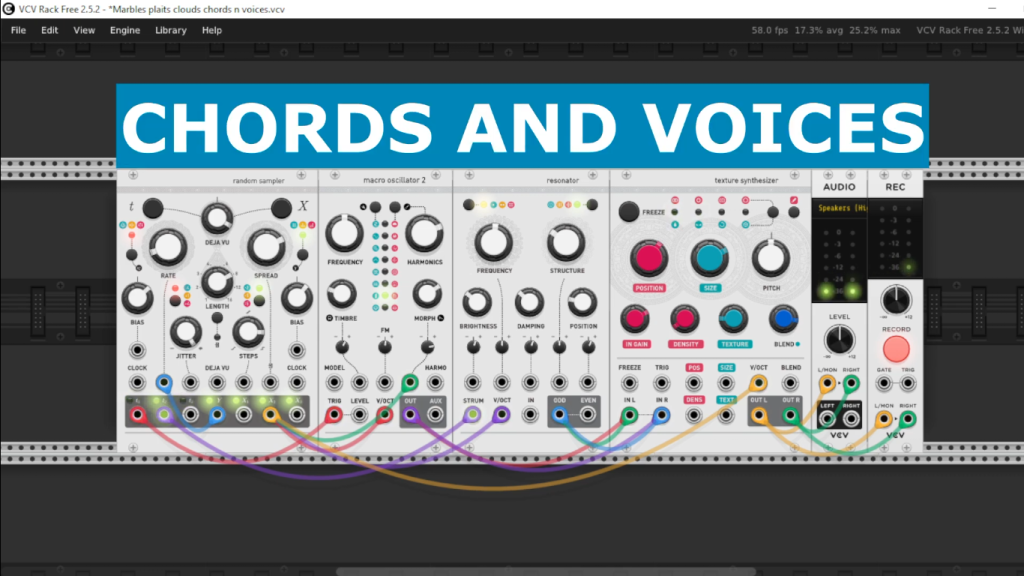
Task: Click the GATE input jack on REC module
Action: point(884,384)
